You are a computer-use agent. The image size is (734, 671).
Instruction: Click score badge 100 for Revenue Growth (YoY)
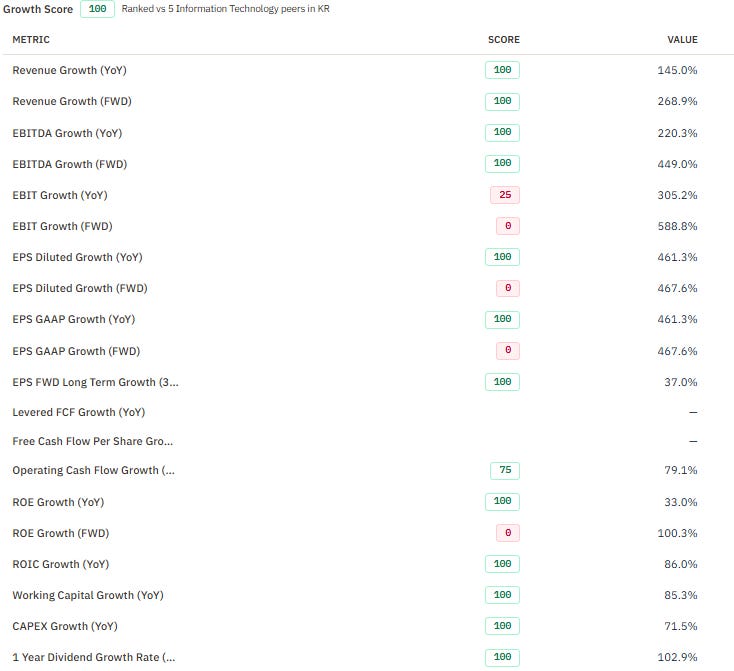[502, 70]
